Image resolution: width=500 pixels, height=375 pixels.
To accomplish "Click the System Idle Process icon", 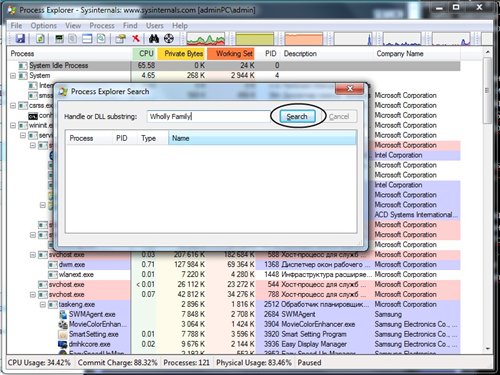I will click(23, 65).
